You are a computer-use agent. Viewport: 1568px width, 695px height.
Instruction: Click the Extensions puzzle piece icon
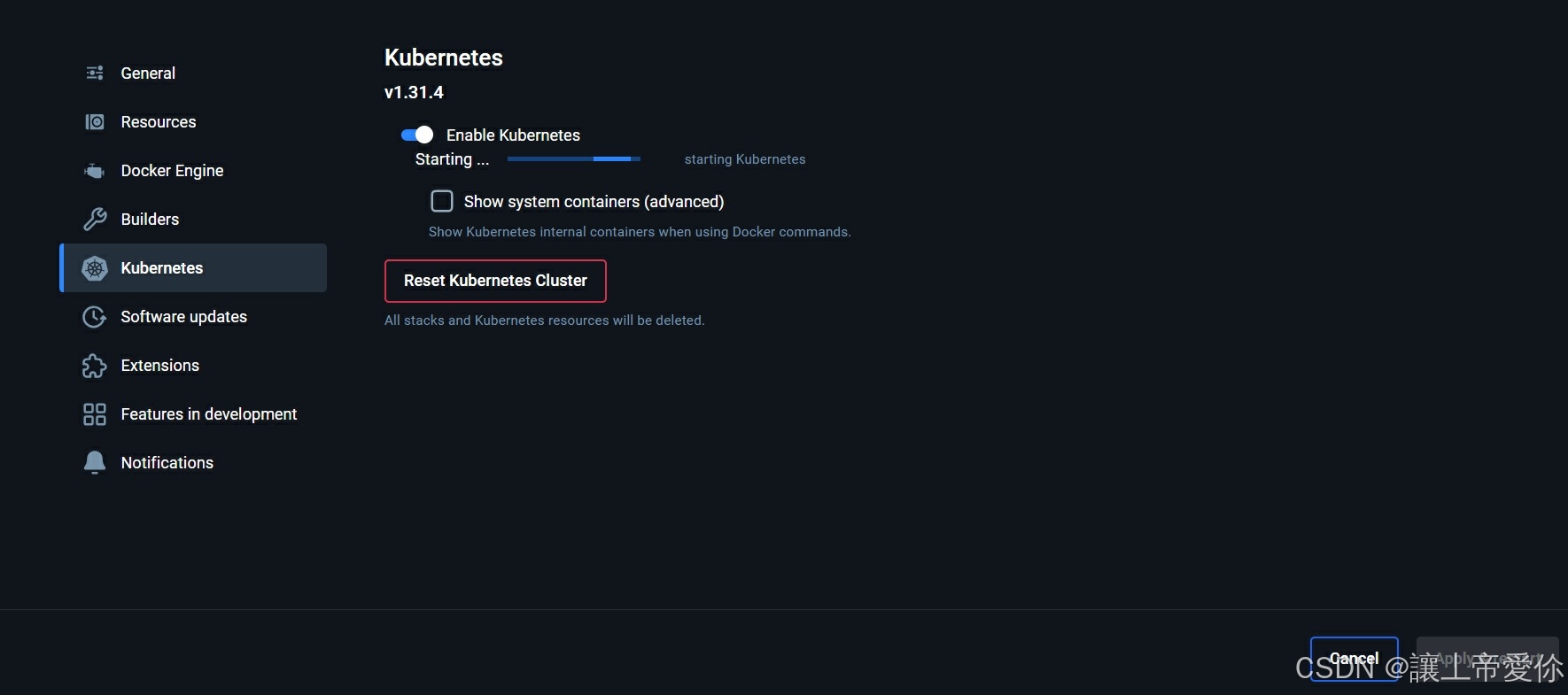(95, 366)
